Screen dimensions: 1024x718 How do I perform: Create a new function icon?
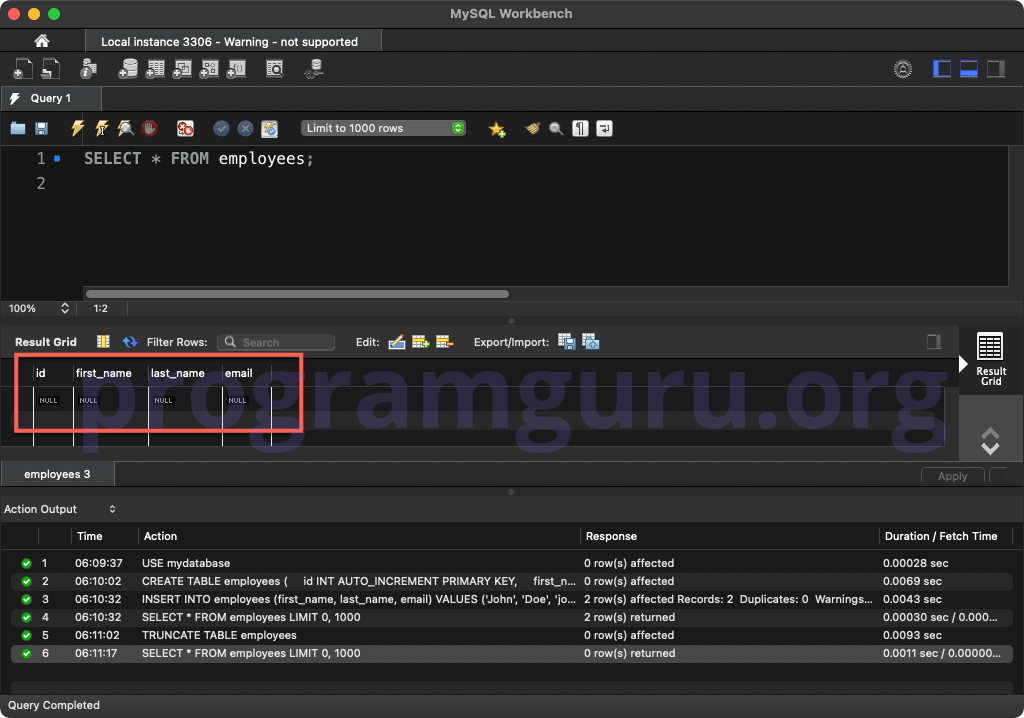(x=236, y=69)
